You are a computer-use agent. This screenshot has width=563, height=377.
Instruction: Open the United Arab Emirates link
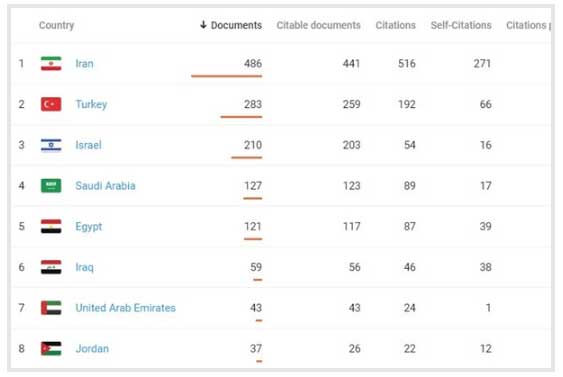tap(125, 308)
